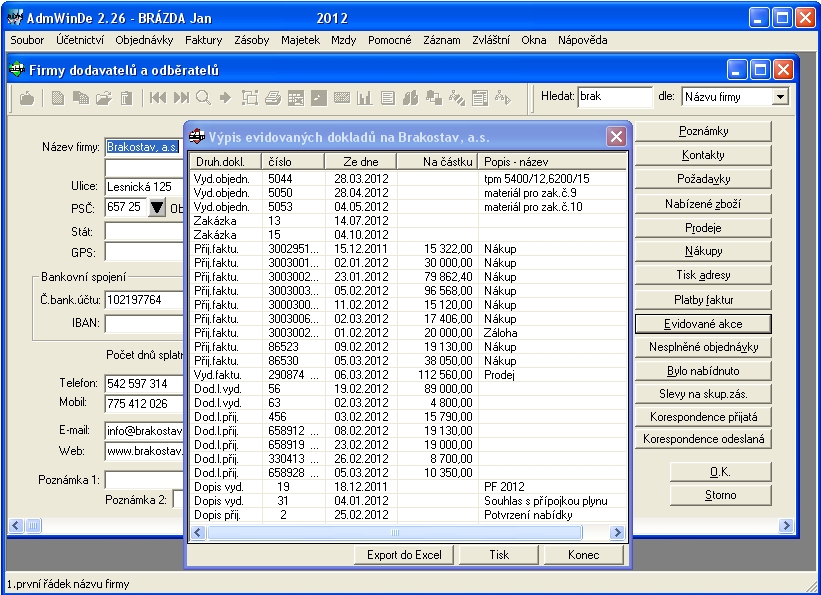Open the Zásoby menu
This screenshot has height=595, width=821.
tap(251, 40)
